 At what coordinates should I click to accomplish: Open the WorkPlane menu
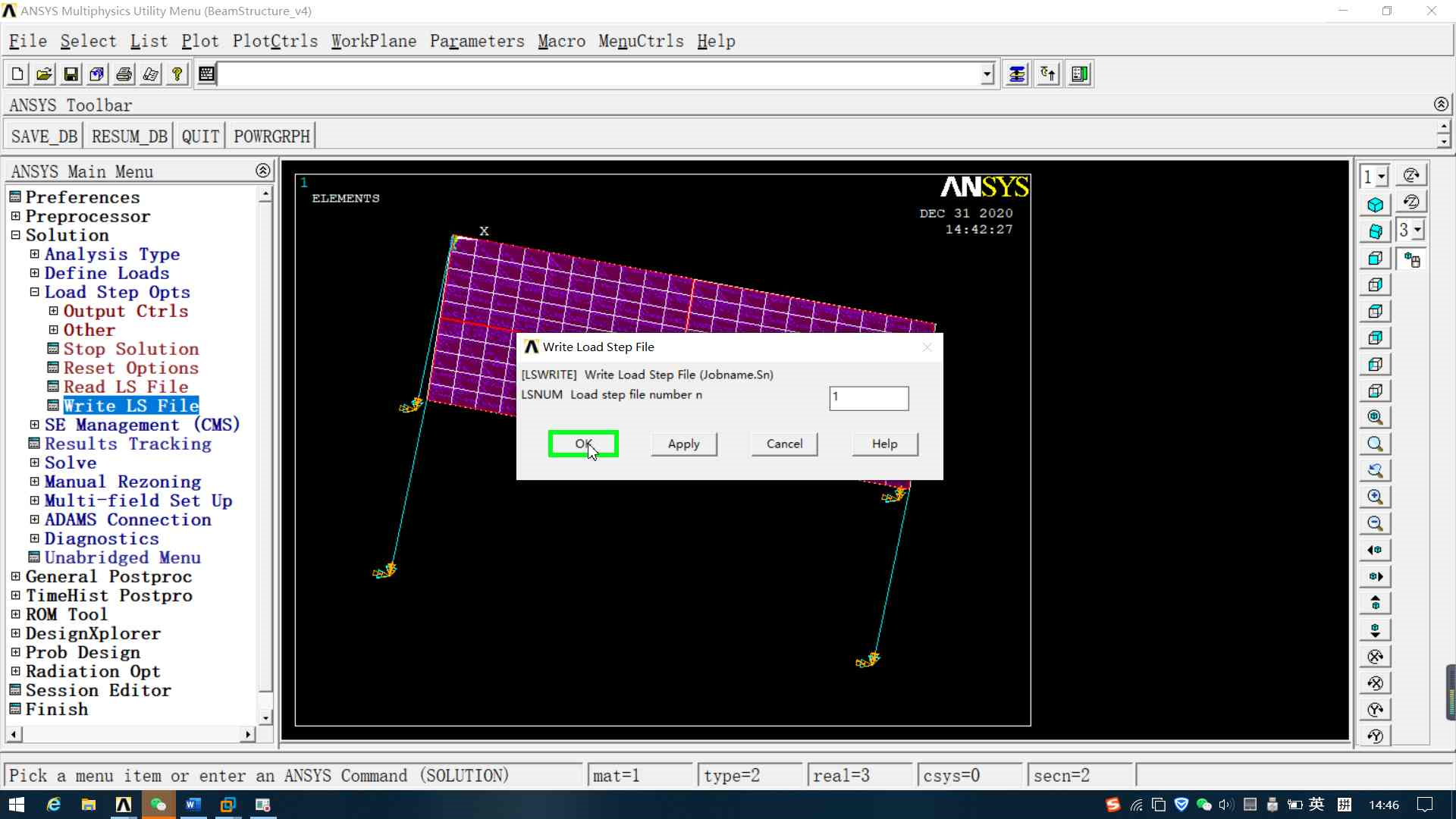(373, 41)
